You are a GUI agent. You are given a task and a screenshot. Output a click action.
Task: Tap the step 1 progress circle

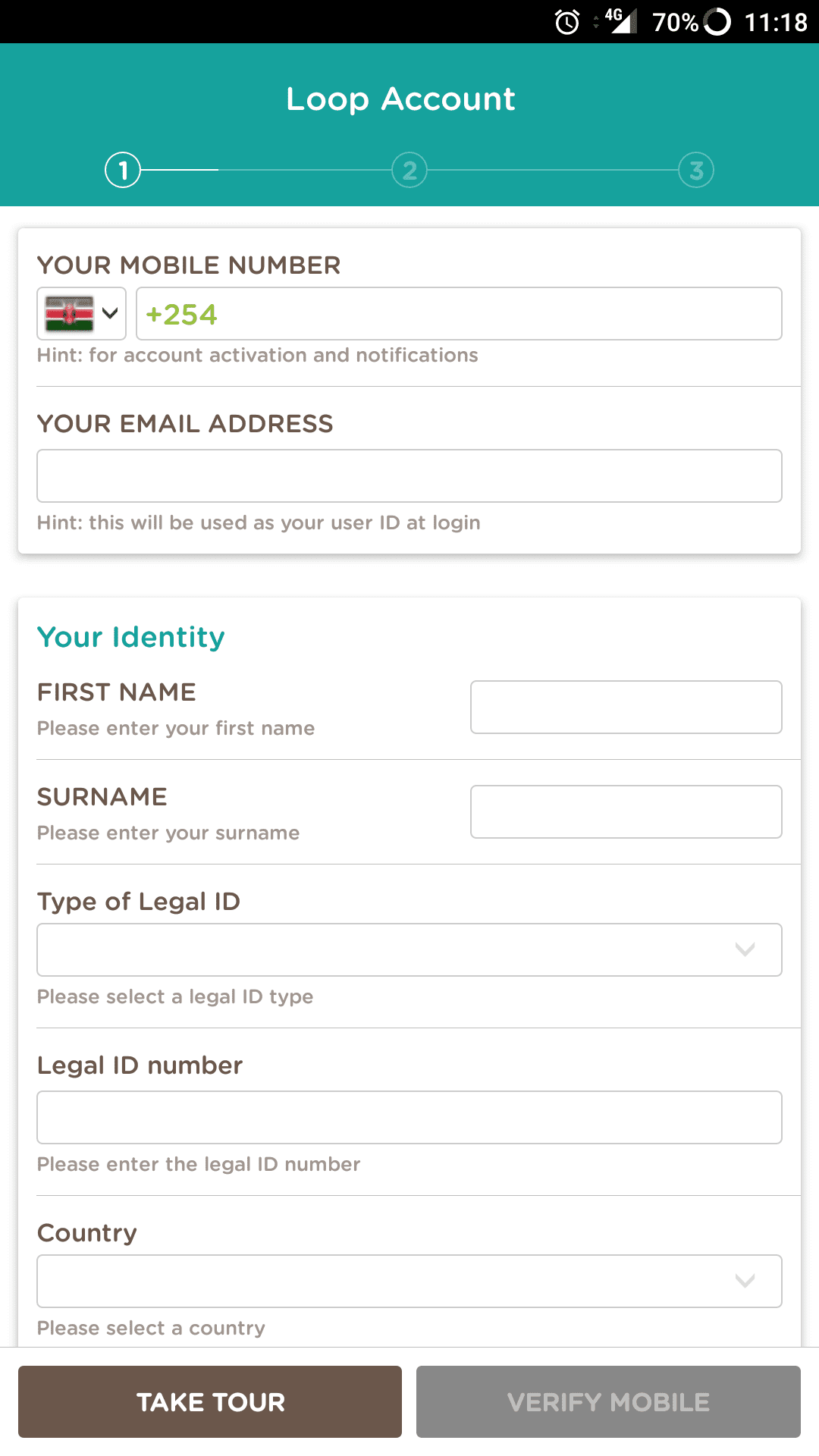pyautogui.click(x=123, y=170)
